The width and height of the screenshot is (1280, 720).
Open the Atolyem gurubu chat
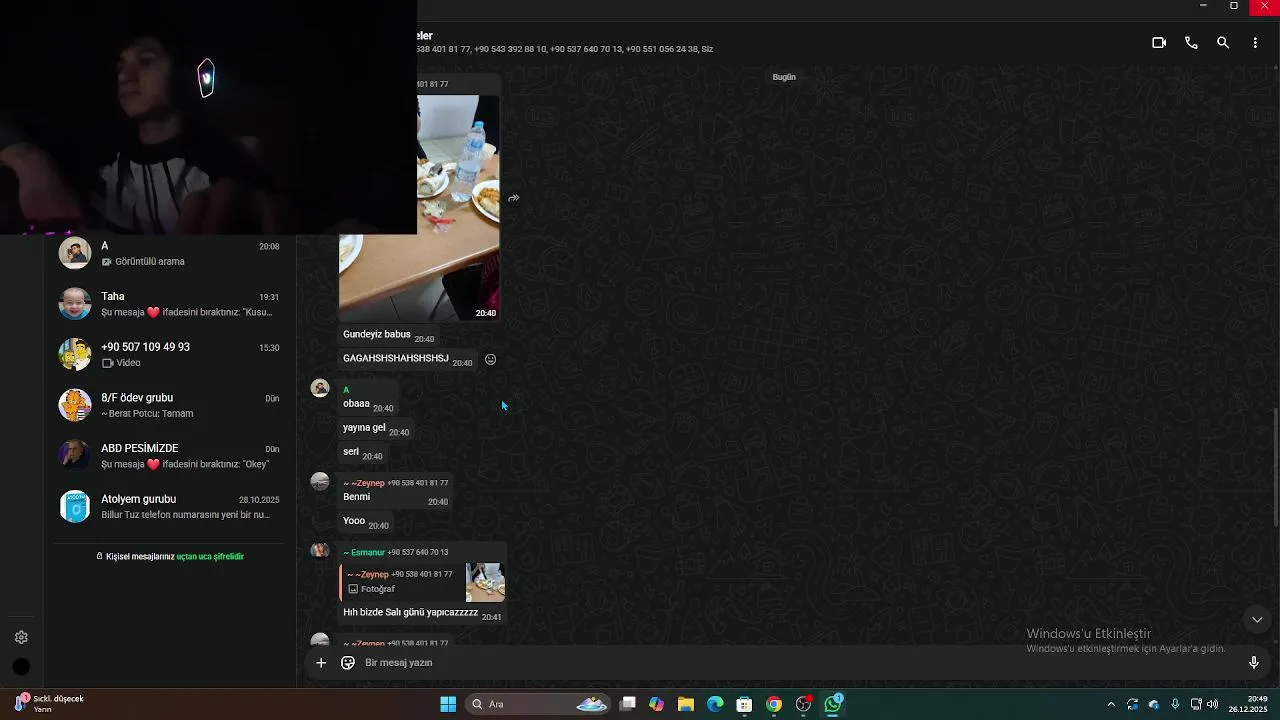[x=170, y=506]
